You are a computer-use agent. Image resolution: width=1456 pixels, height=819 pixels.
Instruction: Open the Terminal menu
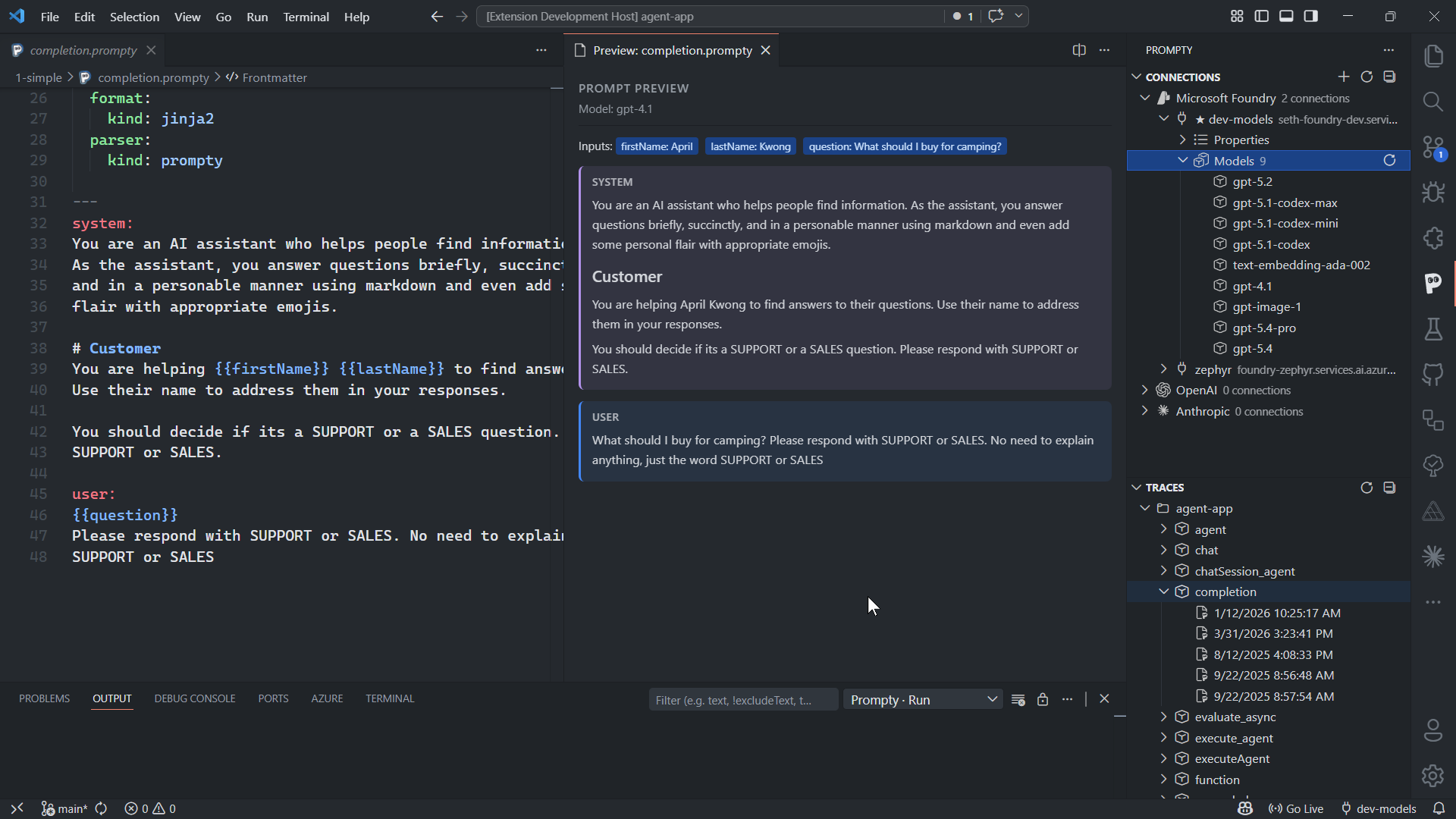pos(306,16)
